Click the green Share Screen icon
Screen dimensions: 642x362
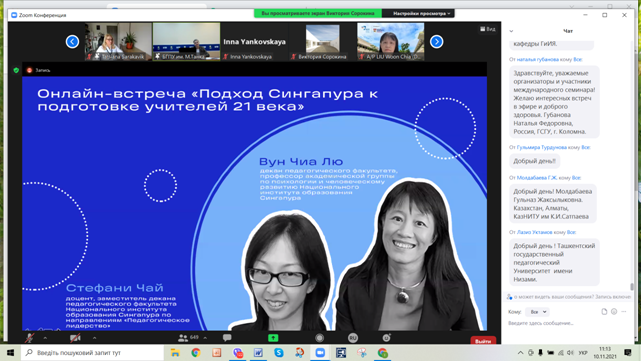point(273,338)
